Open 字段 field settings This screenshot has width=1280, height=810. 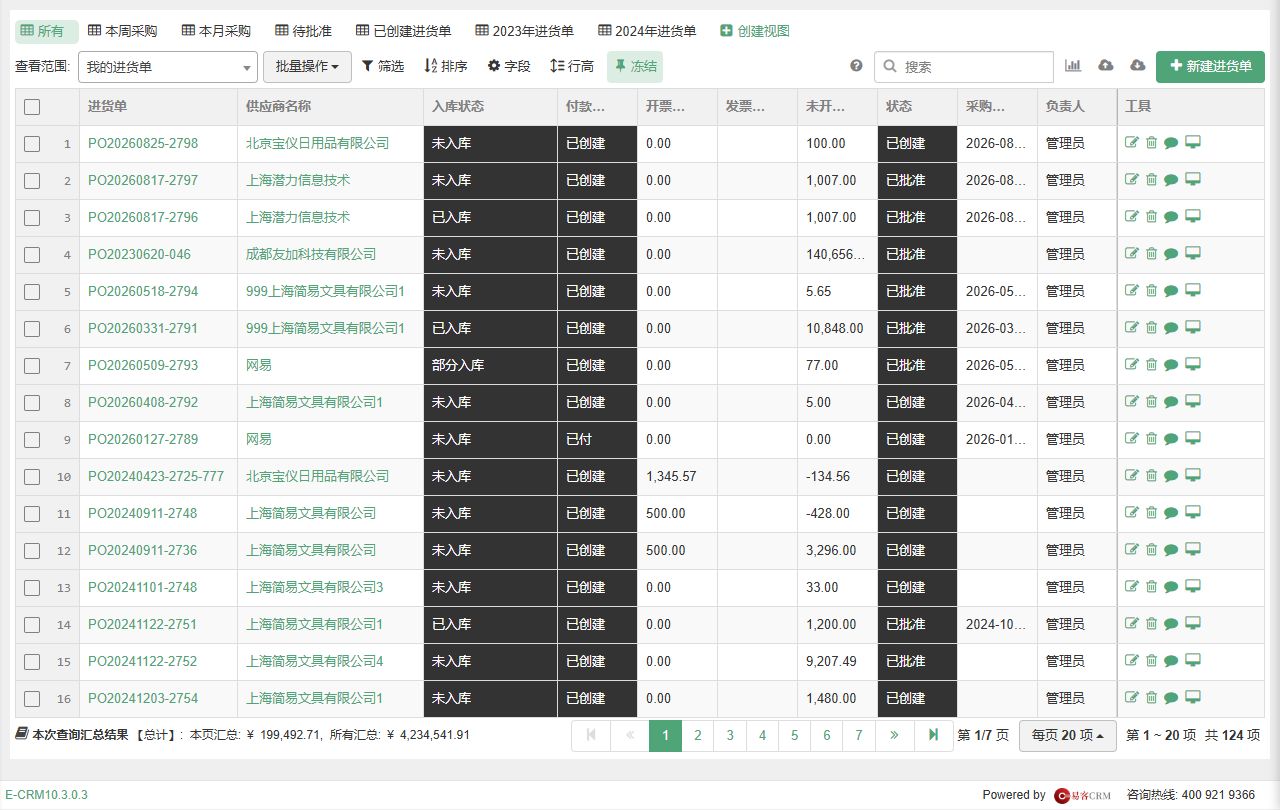click(509, 66)
